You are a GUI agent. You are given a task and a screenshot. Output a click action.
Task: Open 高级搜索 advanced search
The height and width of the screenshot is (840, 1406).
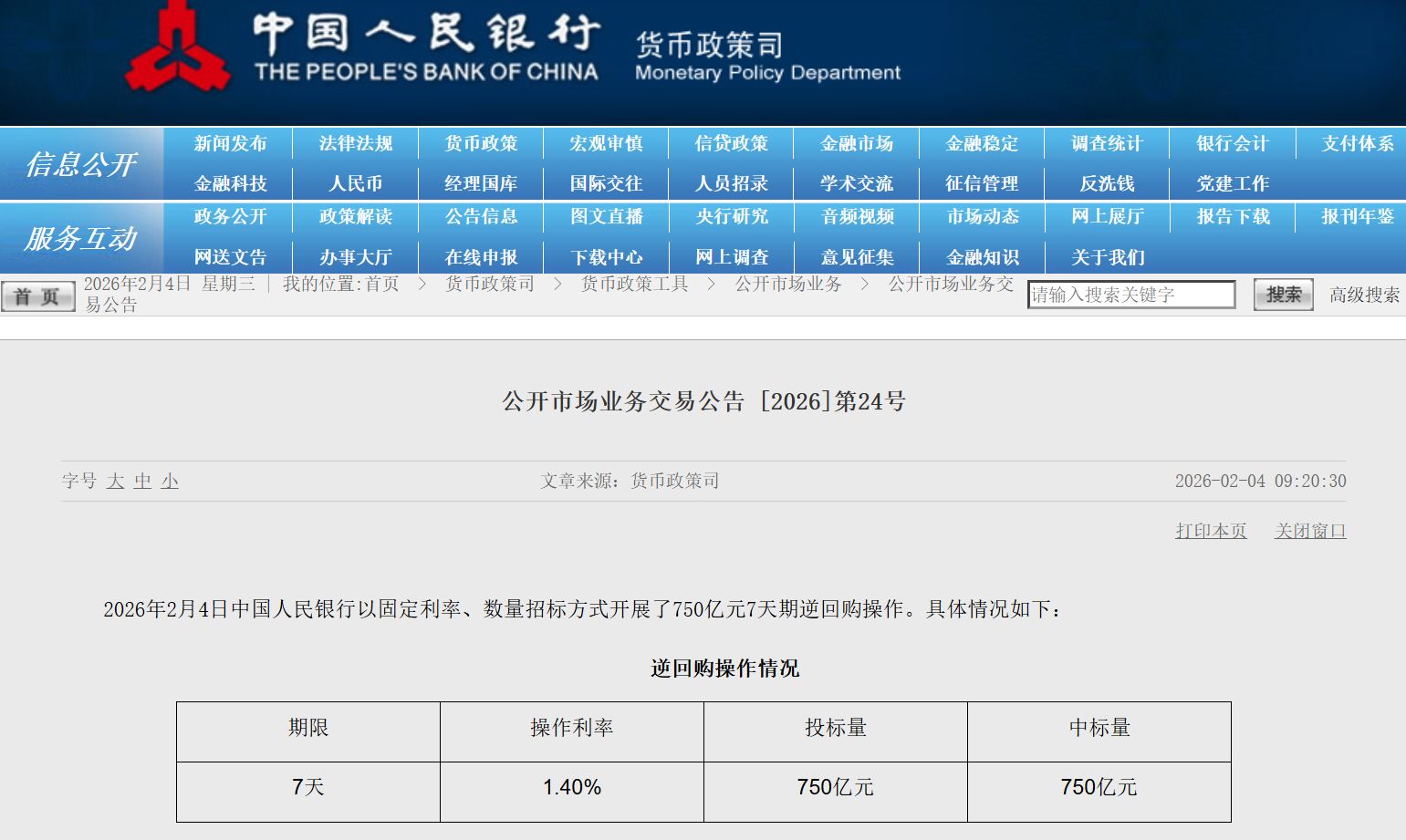click(x=1363, y=295)
